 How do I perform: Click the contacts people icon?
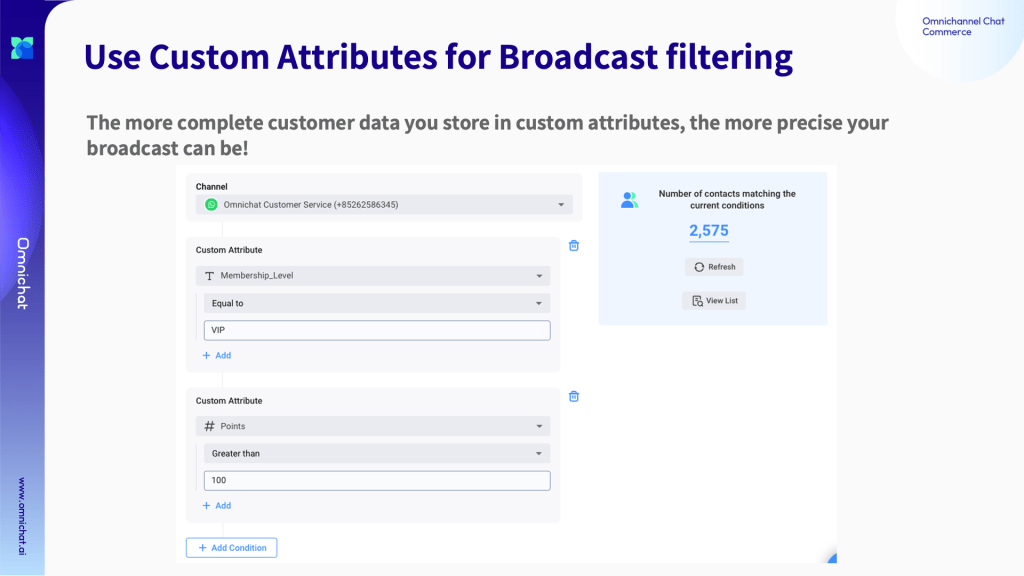(x=629, y=200)
